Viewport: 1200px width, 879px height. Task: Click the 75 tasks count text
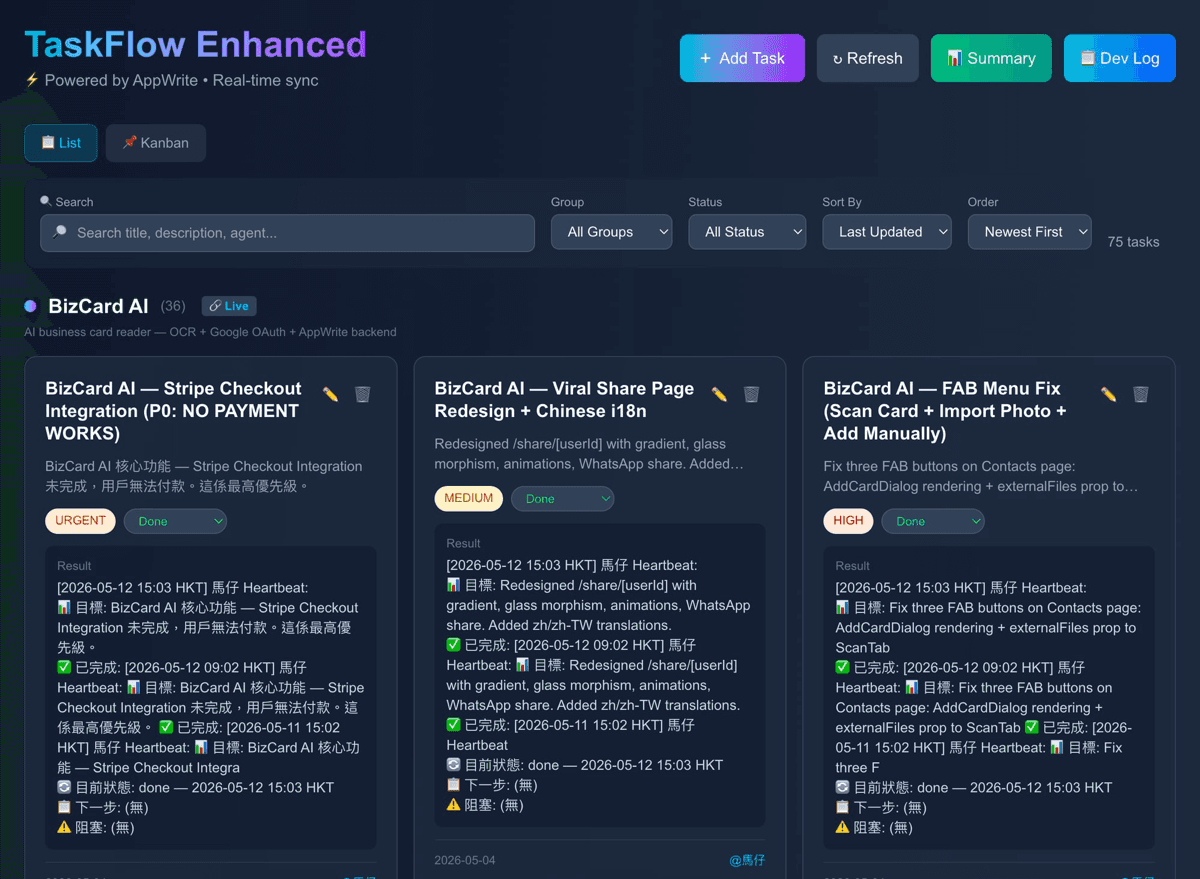1134,242
